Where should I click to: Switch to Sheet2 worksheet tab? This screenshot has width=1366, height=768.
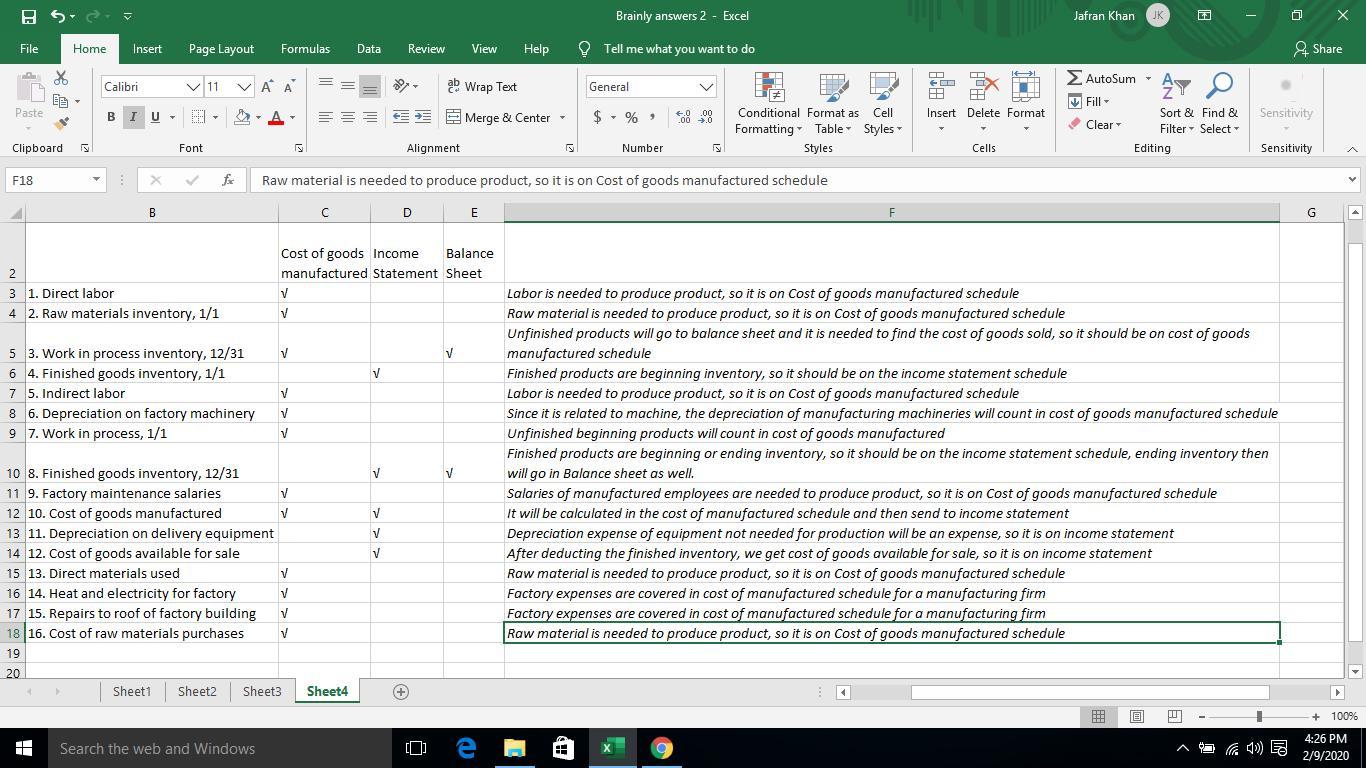point(197,692)
